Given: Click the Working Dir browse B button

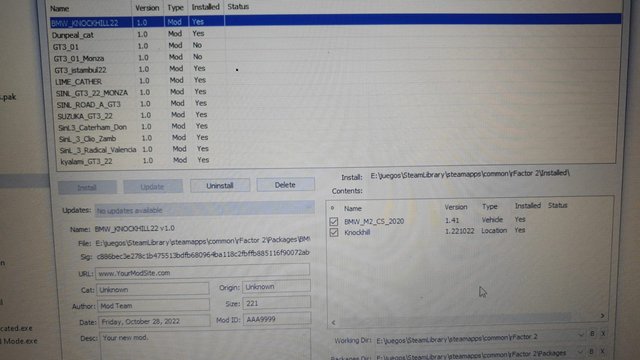Looking at the screenshot, I should tap(592, 334).
